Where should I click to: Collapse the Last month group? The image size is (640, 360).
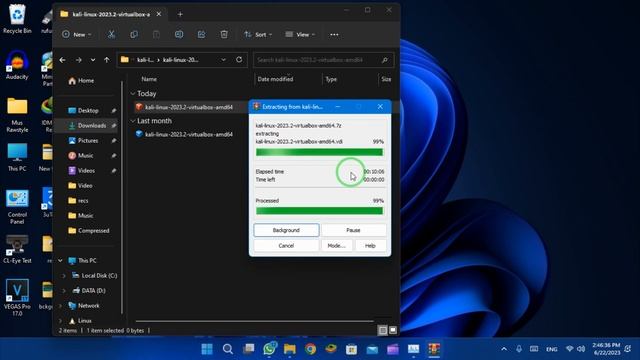(133, 121)
